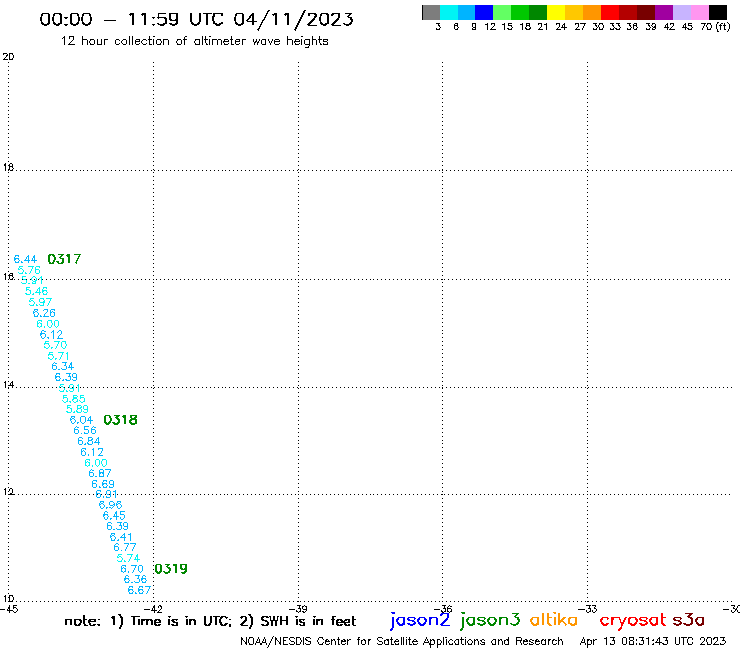Select the yellow swatch in the color scale
740x650 pixels.
click(x=555, y=12)
